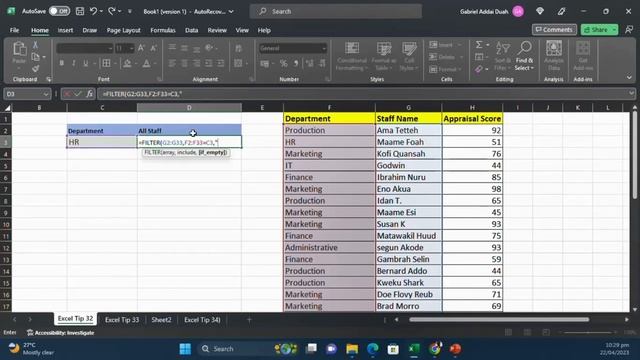Viewport: 640px width, 360px height.
Task: Click the Save icon in title bar
Action: tap(80, 11)
